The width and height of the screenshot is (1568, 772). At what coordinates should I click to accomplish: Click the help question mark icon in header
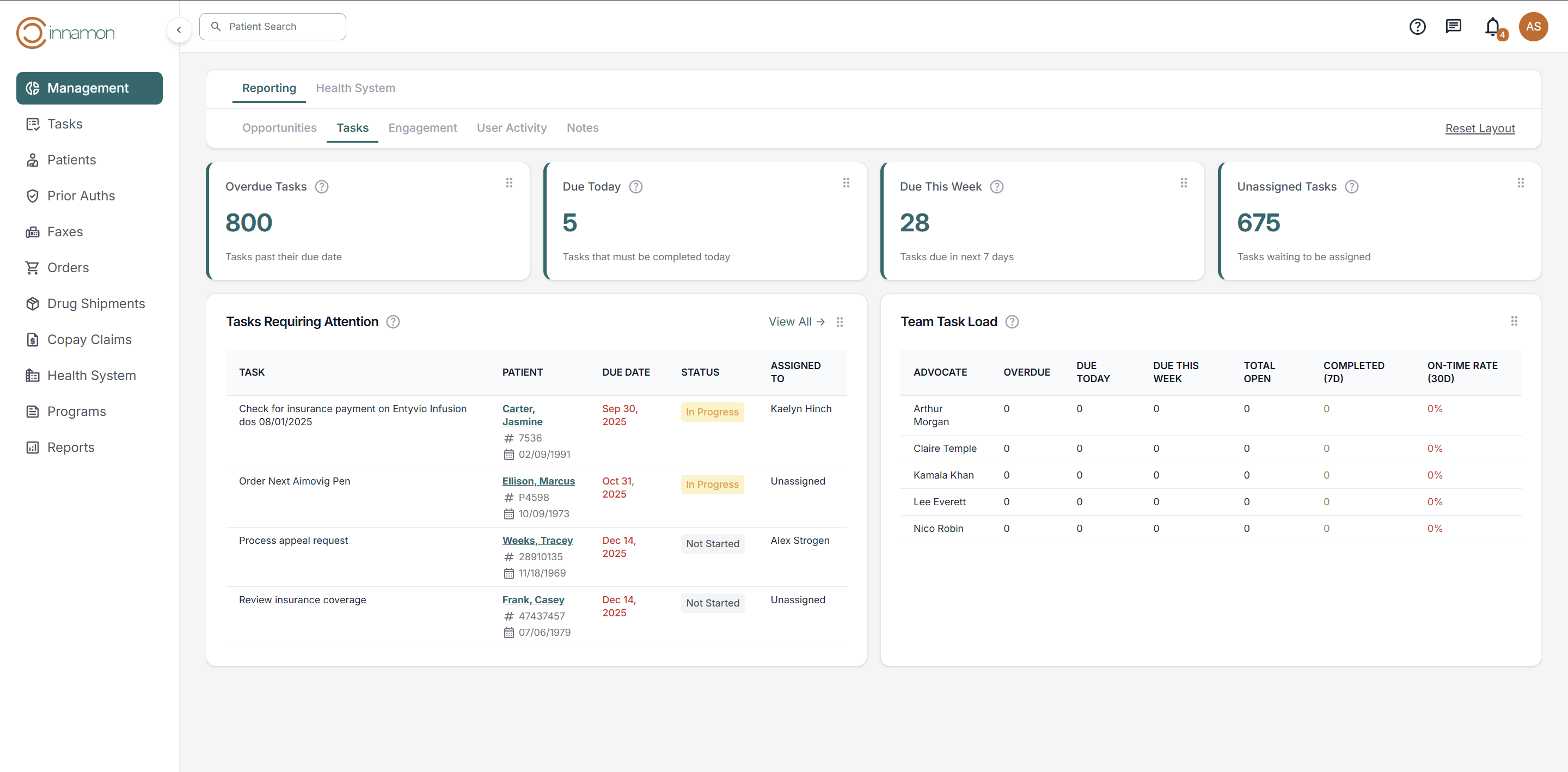[1417, 27]
